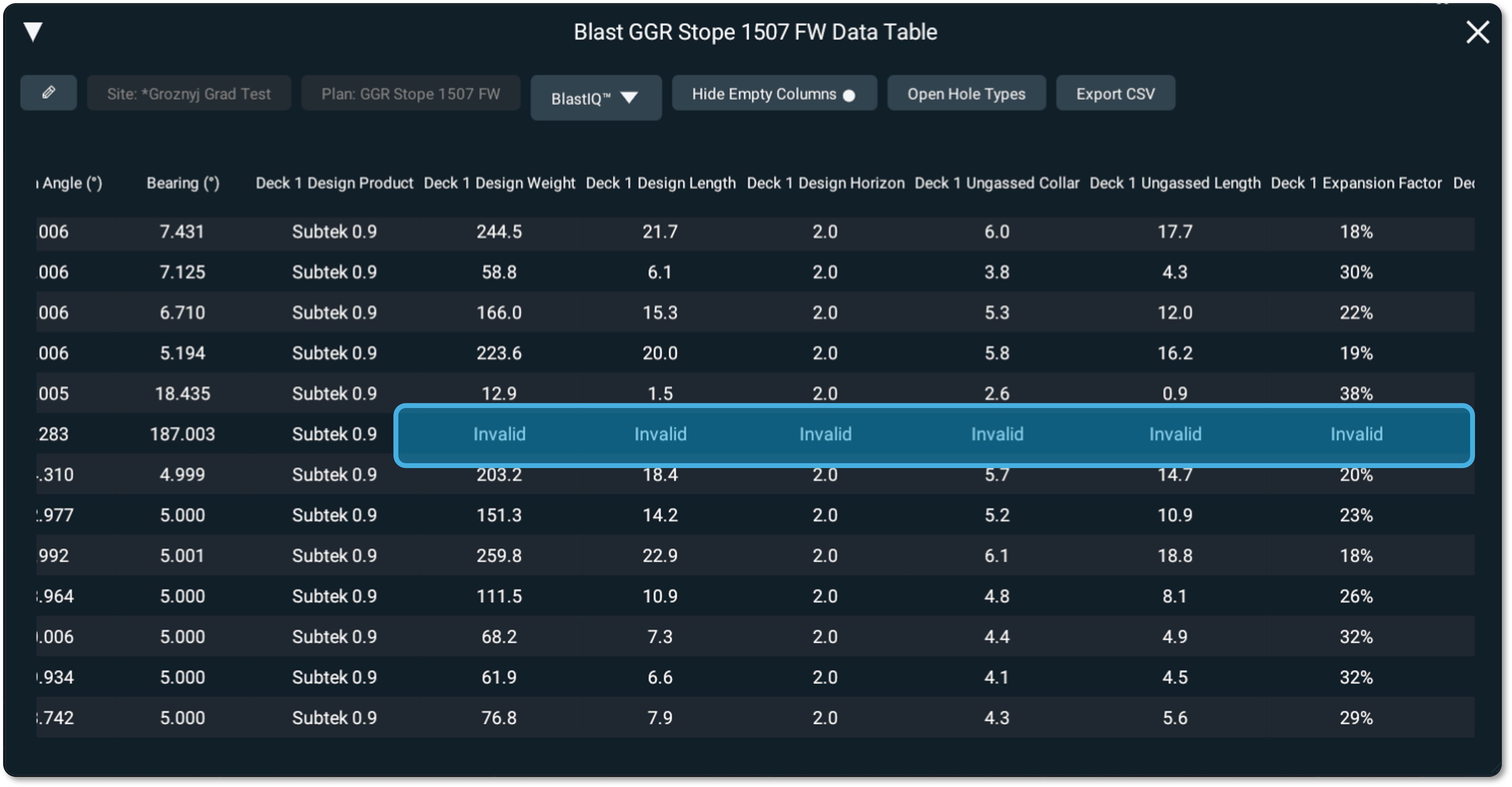Click expansion factor value 22%
Viewport: 1512px width, 787px height.
point(1356,312)
